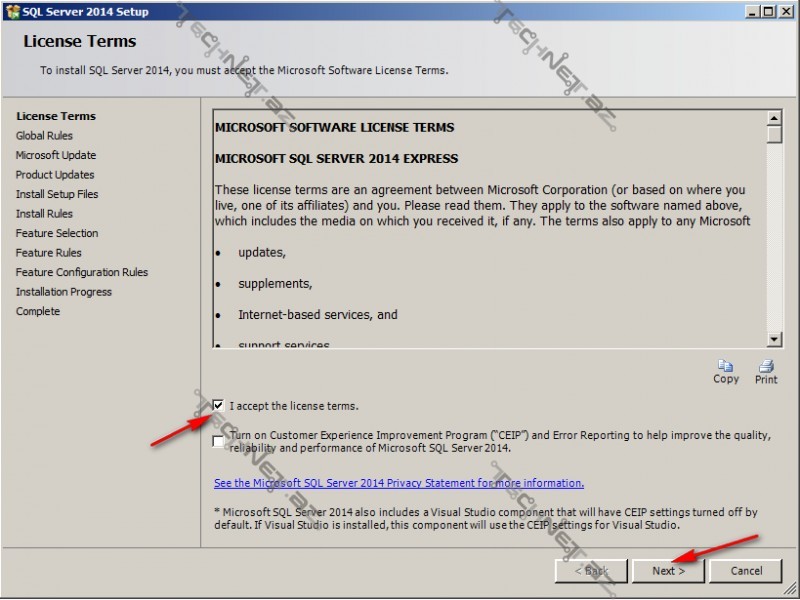Open the SQL Server 2014 Privacy Statement link
The width and height of the screenshot is (800, 600).
tap(398, 483)
